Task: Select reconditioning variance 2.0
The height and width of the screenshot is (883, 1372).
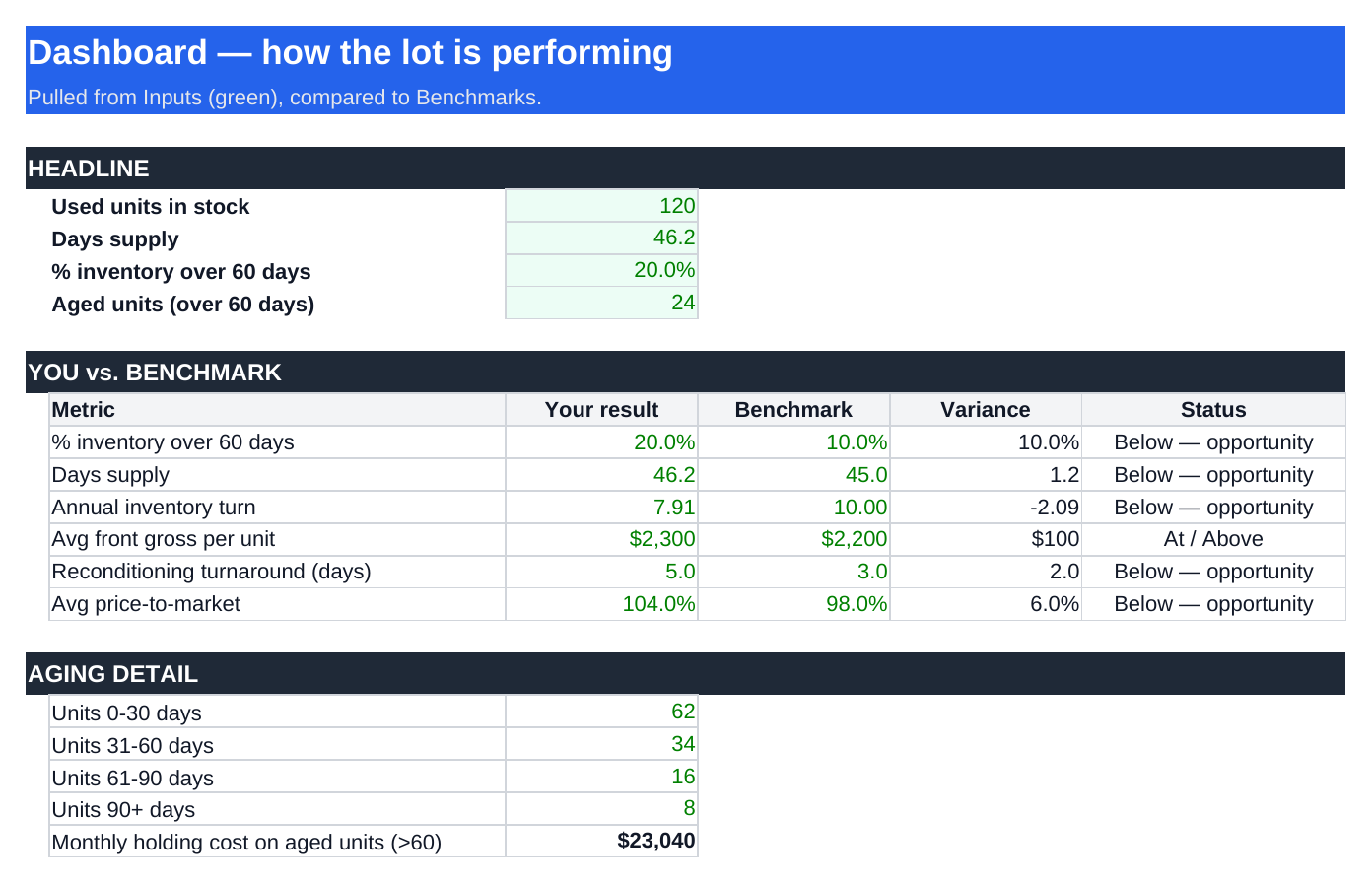Action: click(x=986, y=572)
